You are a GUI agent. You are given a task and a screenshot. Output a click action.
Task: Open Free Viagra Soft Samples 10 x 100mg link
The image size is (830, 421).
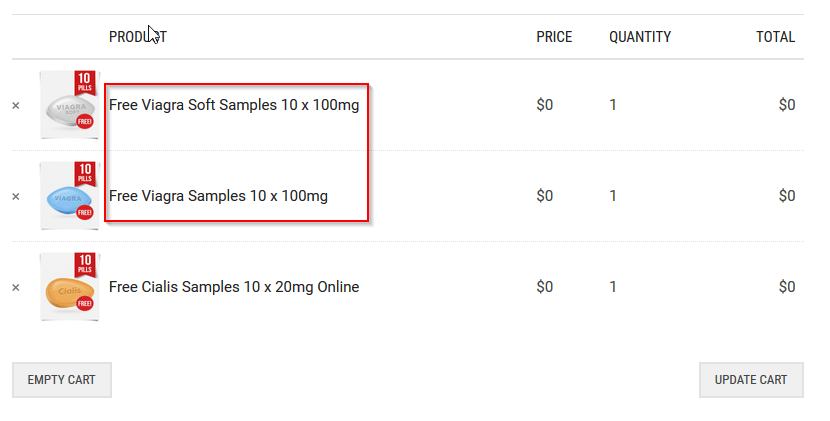(x=234, y=105)
